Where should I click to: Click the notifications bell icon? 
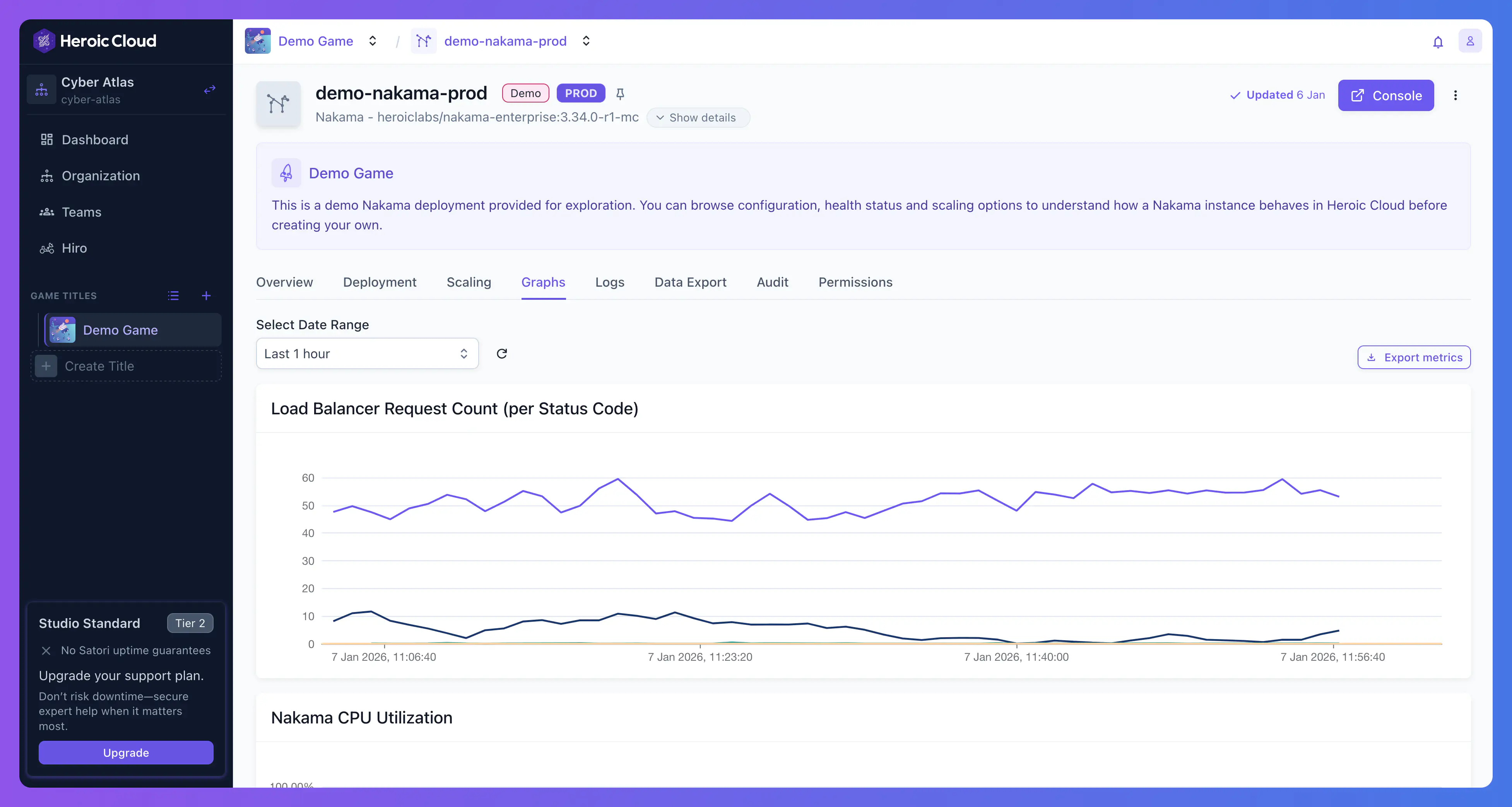point(1437,42)
